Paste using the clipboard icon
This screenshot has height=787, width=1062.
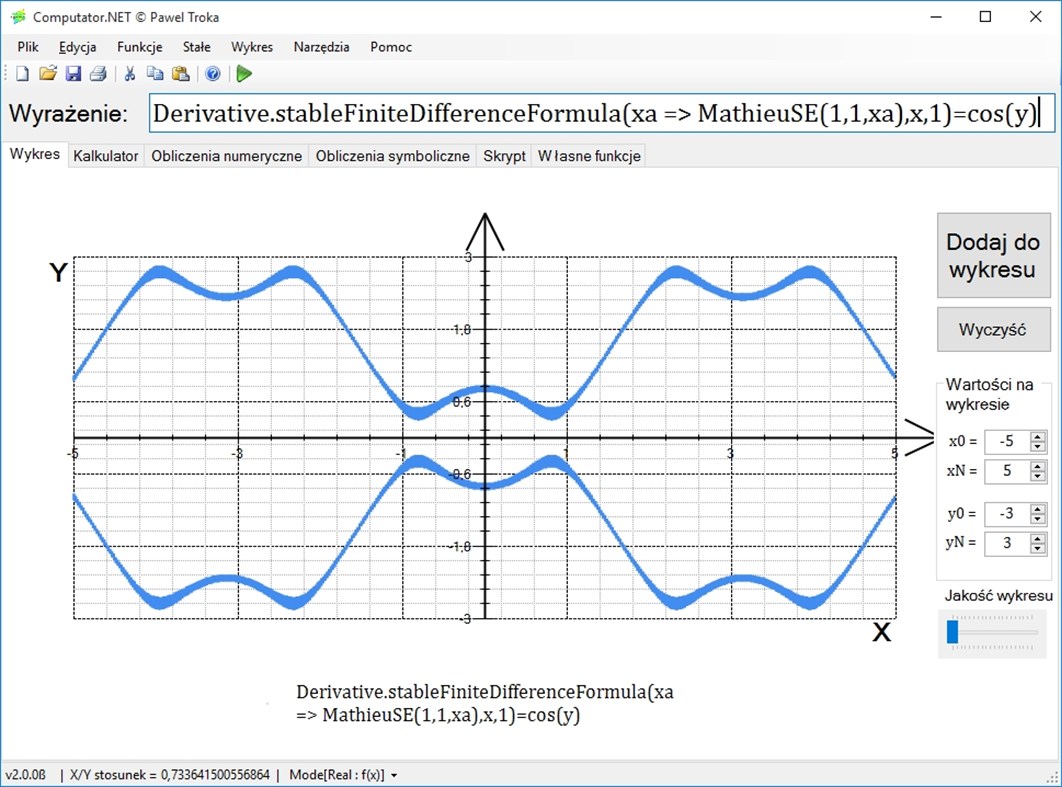181,74
